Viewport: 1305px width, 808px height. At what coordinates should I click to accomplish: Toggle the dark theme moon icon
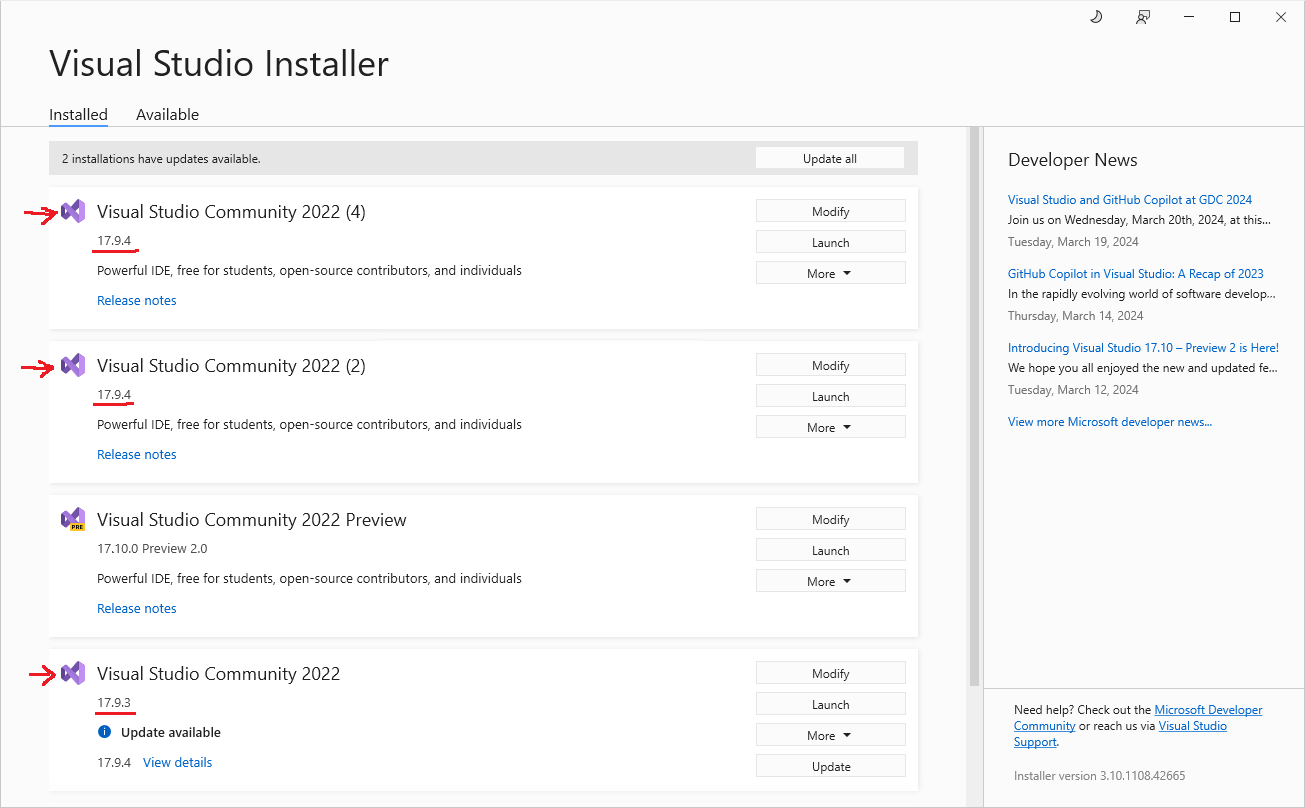click(1096, 17)
